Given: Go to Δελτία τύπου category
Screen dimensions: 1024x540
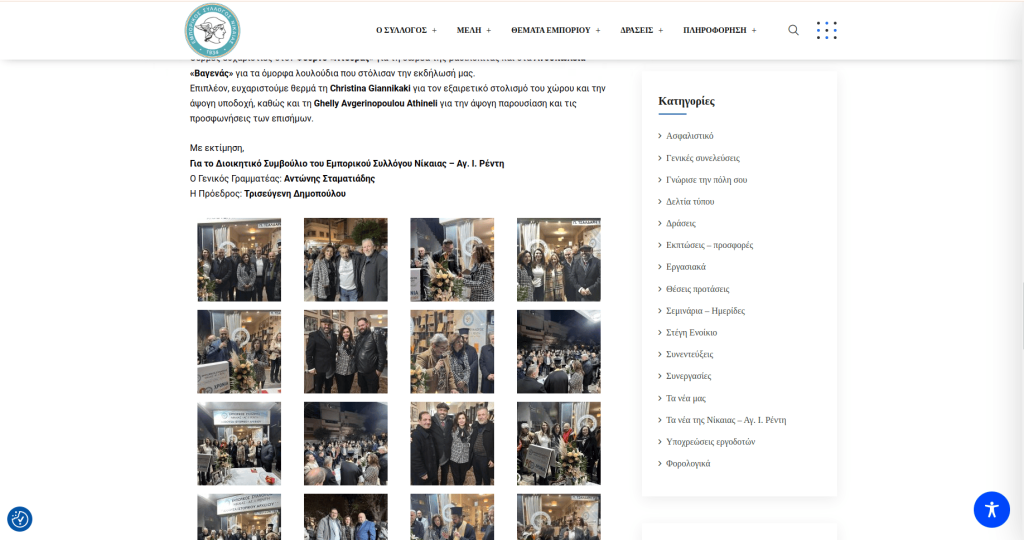Looking at the screenshot, I should coord(690,202).
